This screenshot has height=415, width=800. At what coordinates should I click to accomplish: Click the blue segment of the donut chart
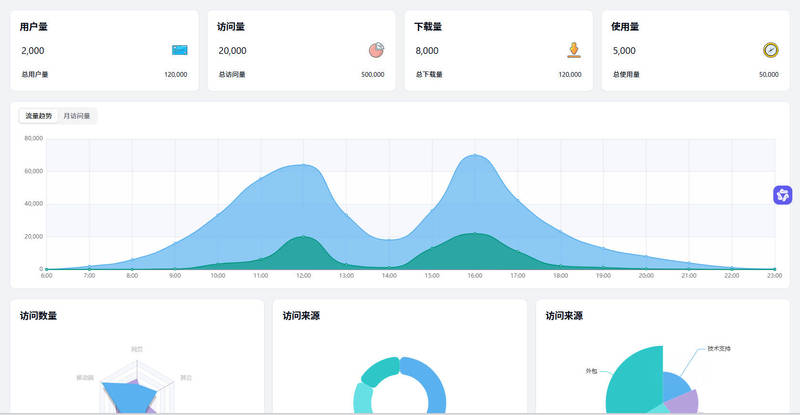(433, 382)
